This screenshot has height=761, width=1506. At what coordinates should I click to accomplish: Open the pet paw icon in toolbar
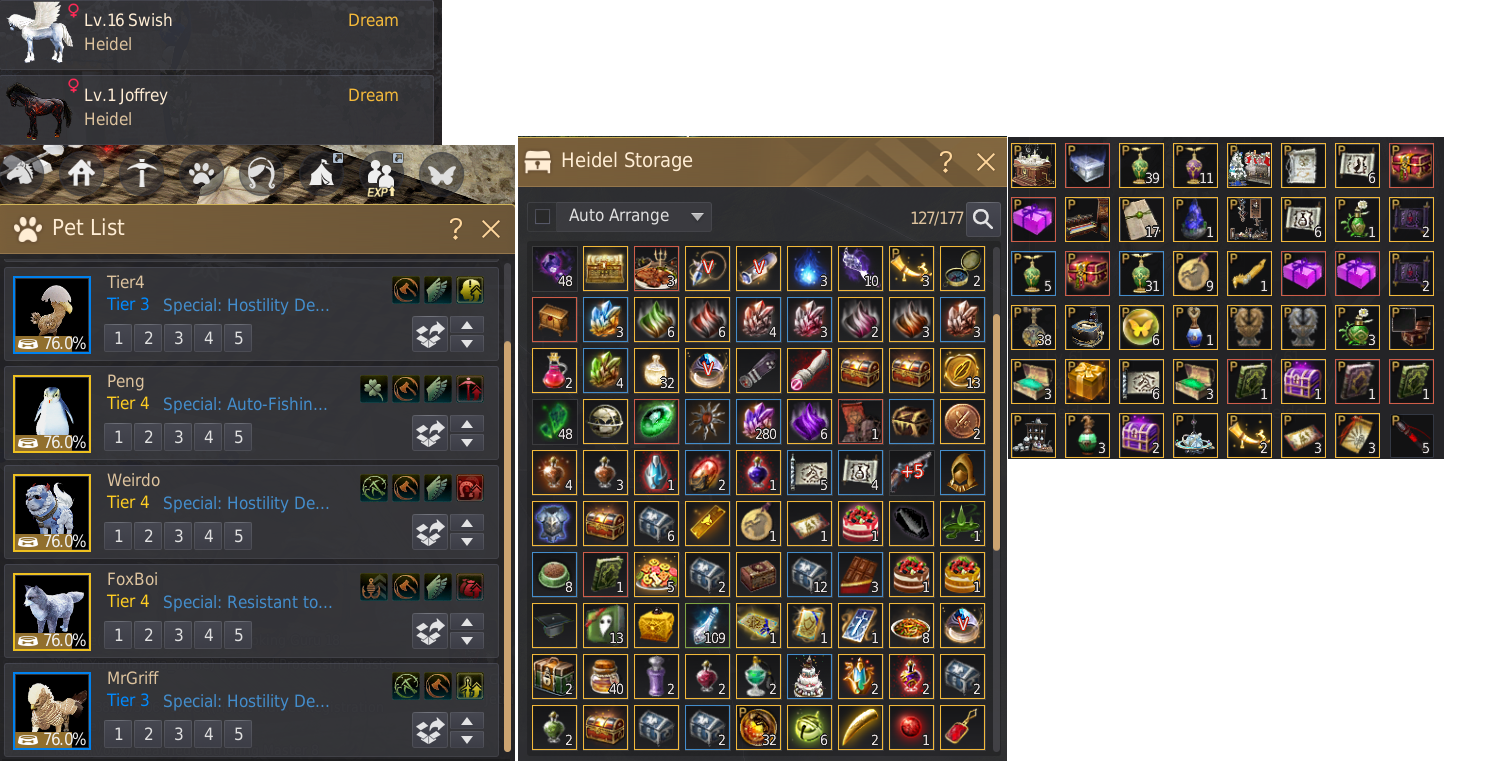[x=203, y=174]
